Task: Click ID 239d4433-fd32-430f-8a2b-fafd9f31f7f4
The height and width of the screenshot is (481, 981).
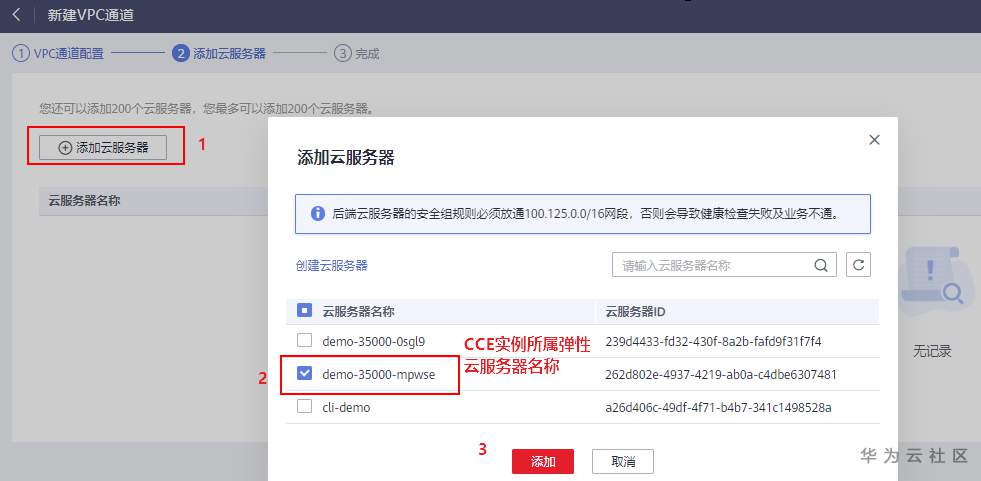Action: pyautogui.click(x=713, y=342)
